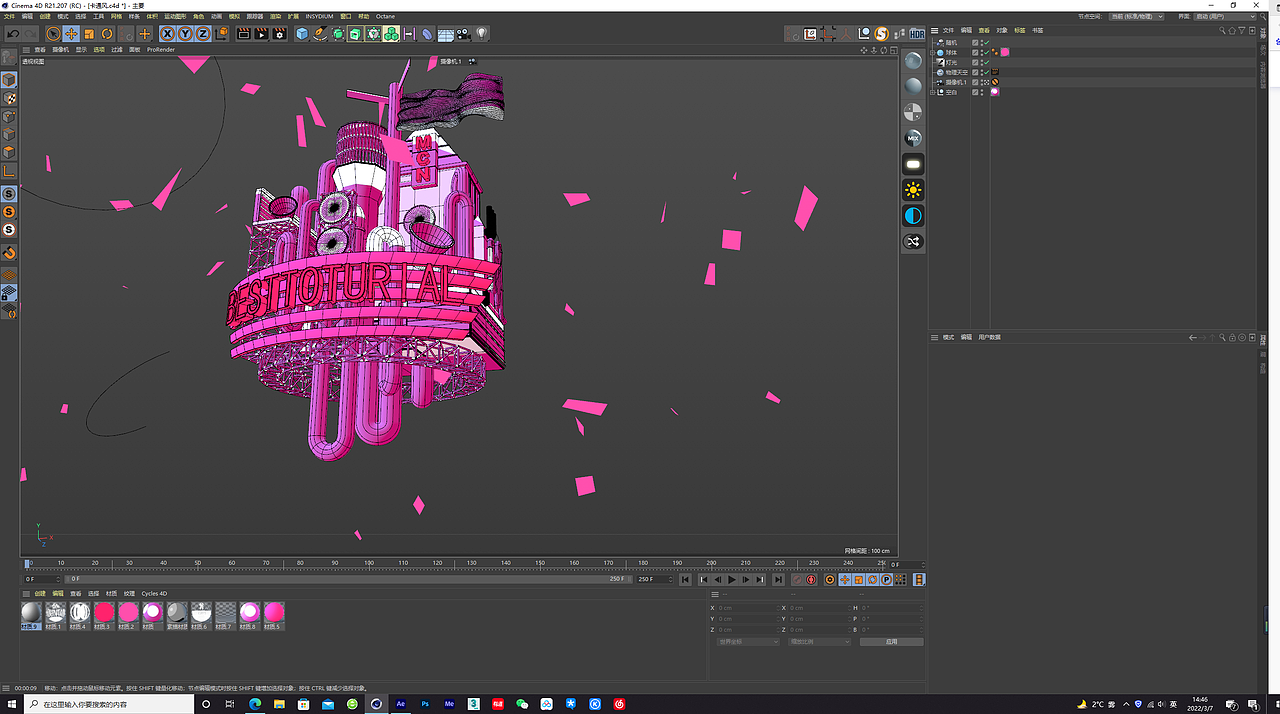This screenshot has width=1280, height=714.
Task: Open the ProRender viewport menu
Action: [x=161, y=49]
